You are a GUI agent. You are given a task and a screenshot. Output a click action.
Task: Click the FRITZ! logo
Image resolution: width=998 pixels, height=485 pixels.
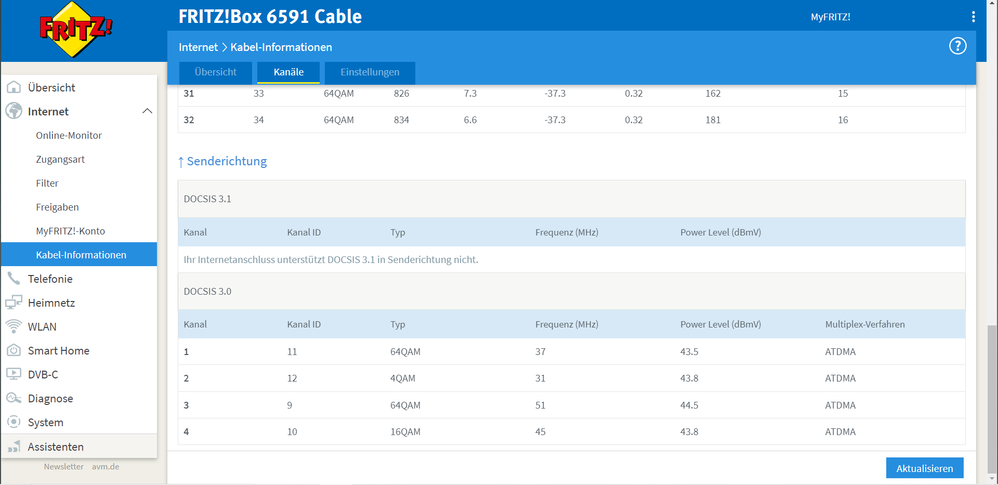coord(76,30)
